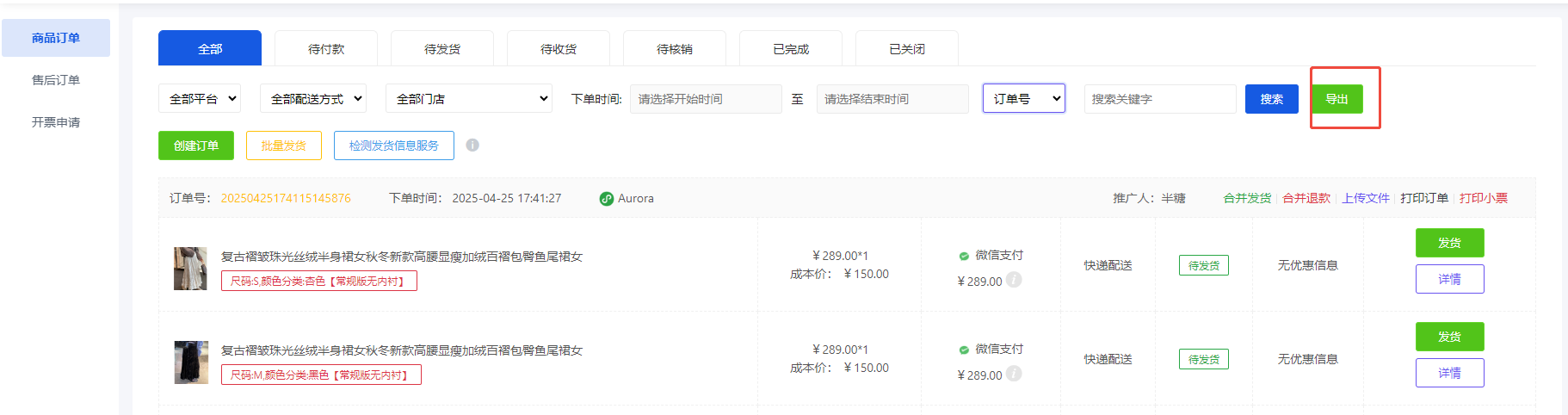Open 售后订单 in the sidebar
The image size is (1568, 415).
tap(56, 80)
